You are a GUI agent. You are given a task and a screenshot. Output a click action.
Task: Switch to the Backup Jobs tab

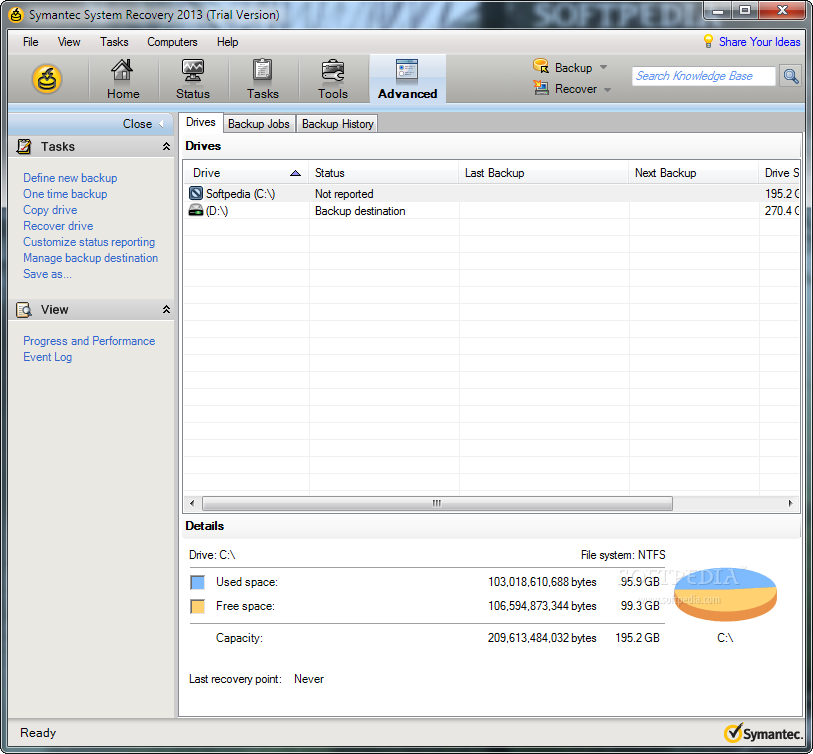coord(259,124)
